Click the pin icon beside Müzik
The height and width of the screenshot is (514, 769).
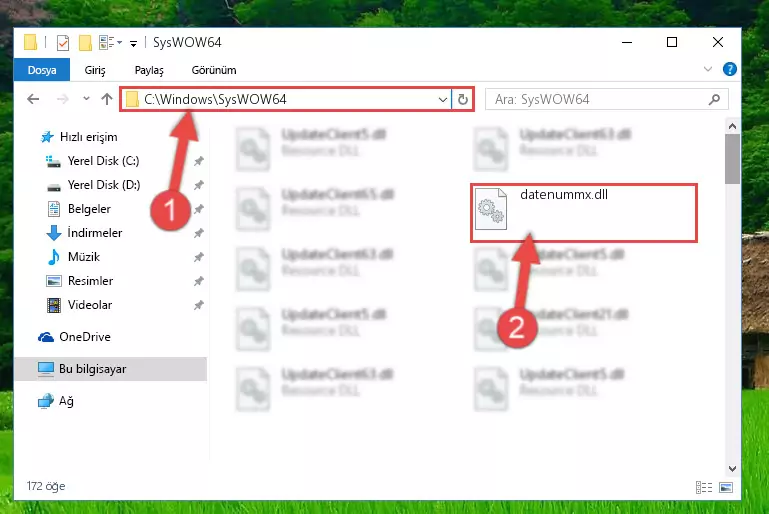(x=199, y=257)
